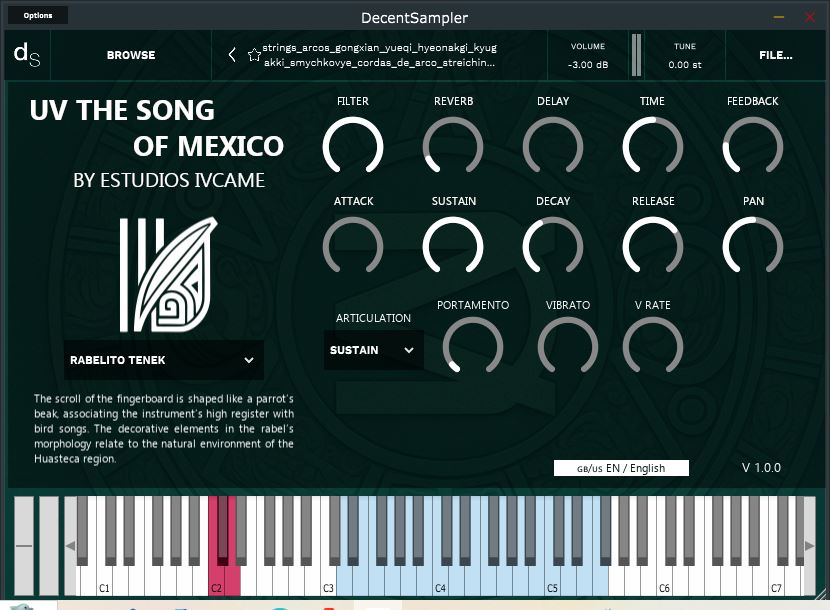Play the C7 key on keyboard
This screenshot has height=610, width=830.
[776, 582]
